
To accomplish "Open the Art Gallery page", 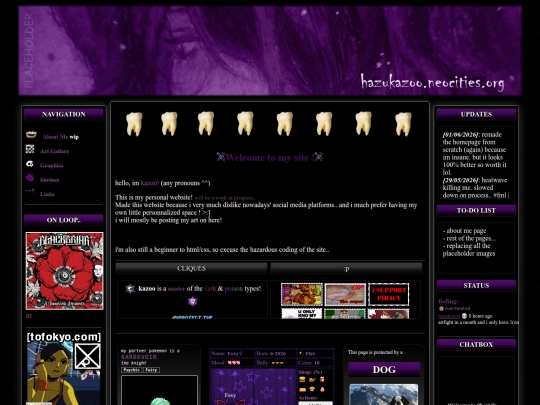I will [54, 151].
